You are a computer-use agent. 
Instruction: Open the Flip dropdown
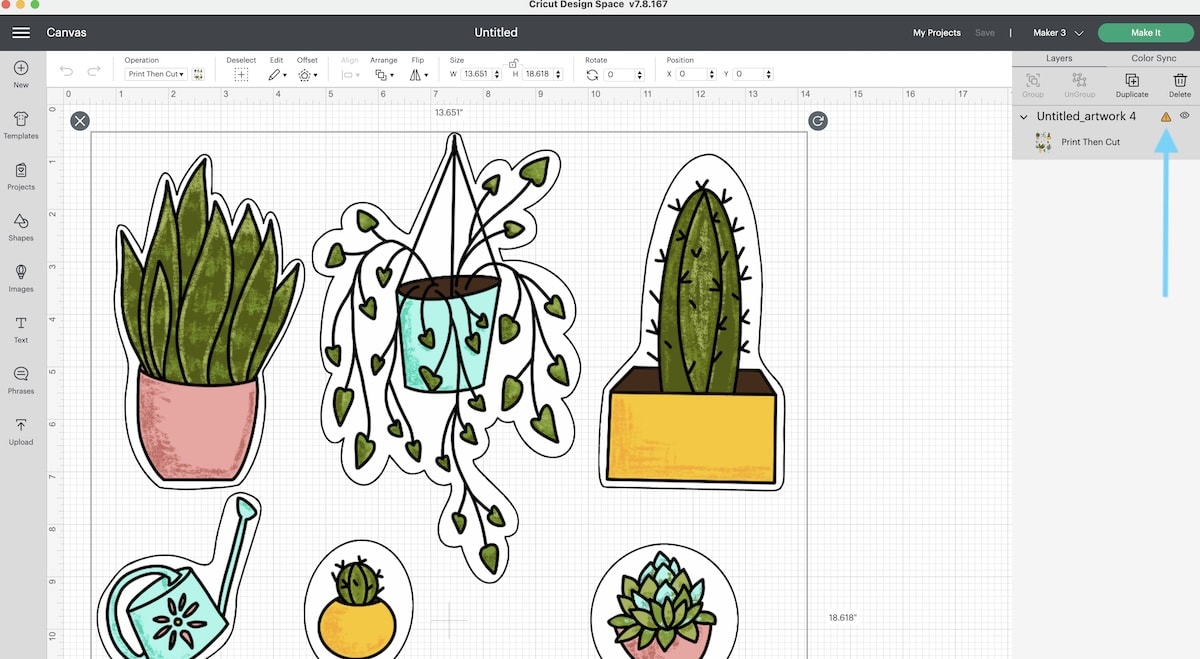tap(418, 75)
